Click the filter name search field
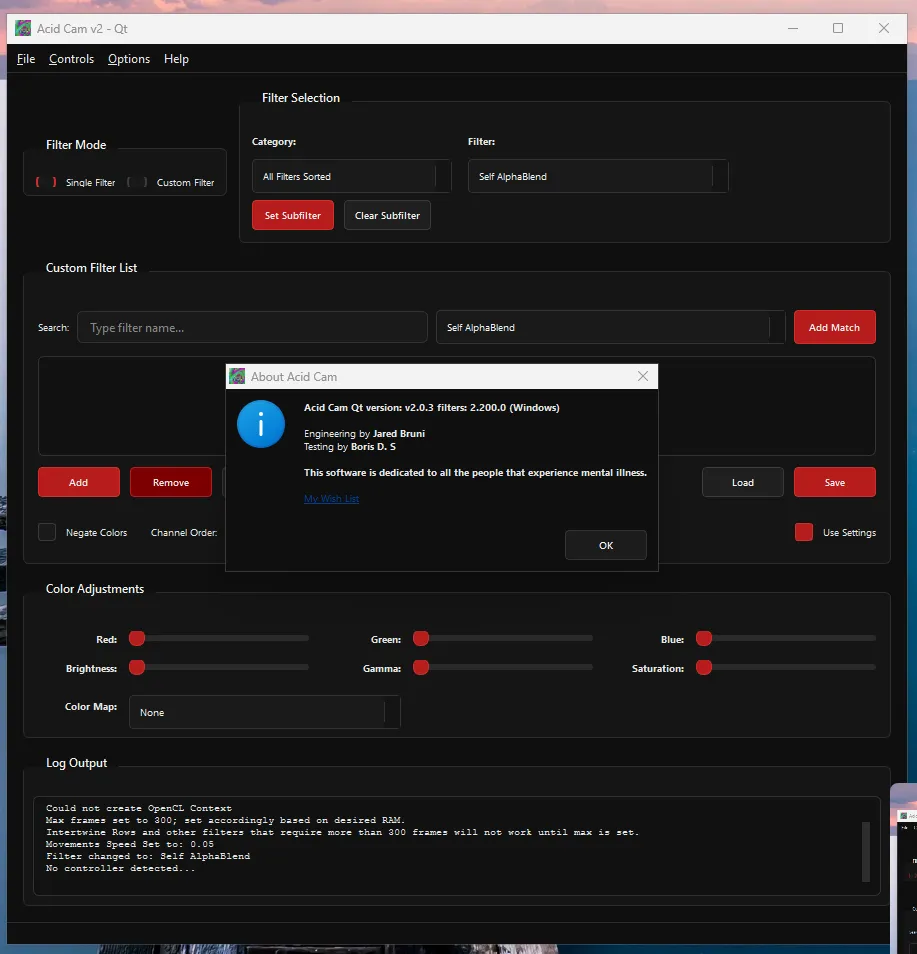 (x=252, y=327)
